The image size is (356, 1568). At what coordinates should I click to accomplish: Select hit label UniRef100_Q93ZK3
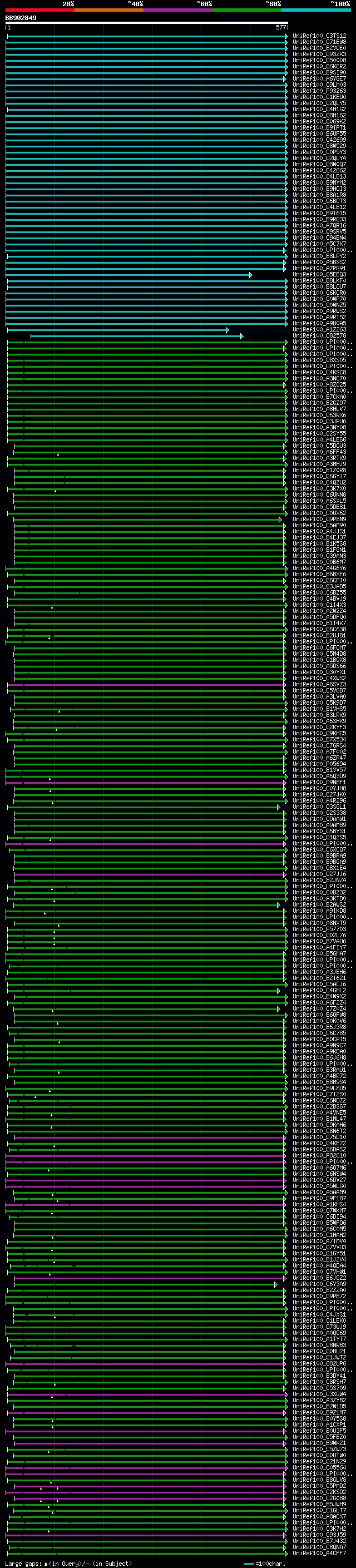pos(319,54)
